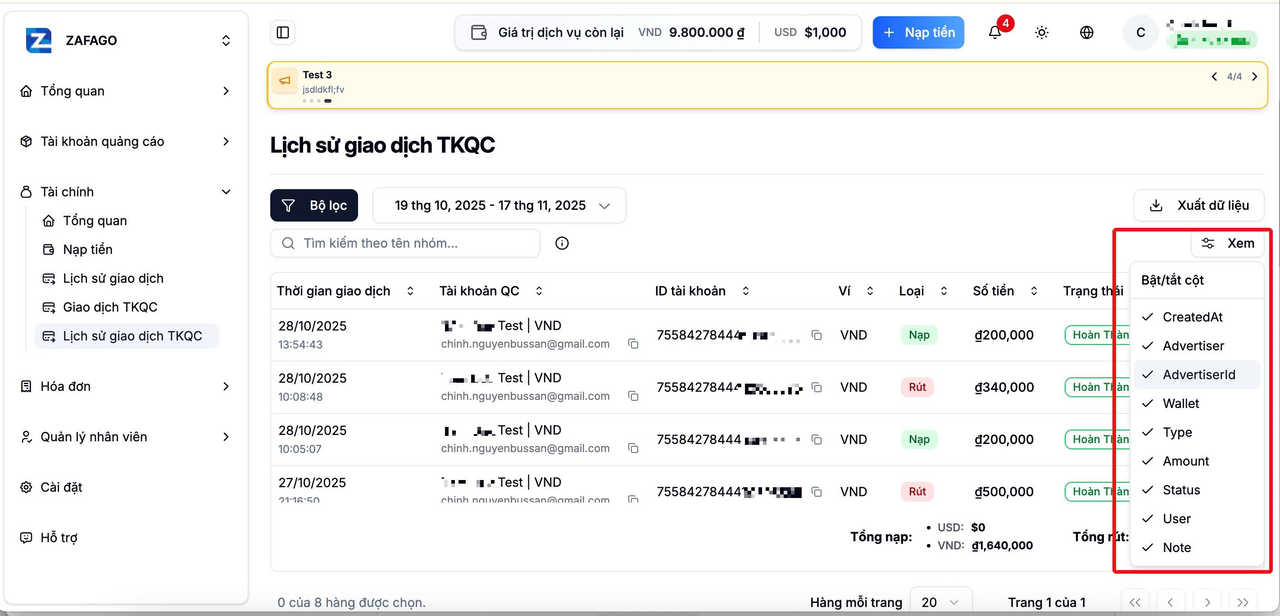
Task: Copy account ID in 10:05:07 row
Action: click(817, 439)
